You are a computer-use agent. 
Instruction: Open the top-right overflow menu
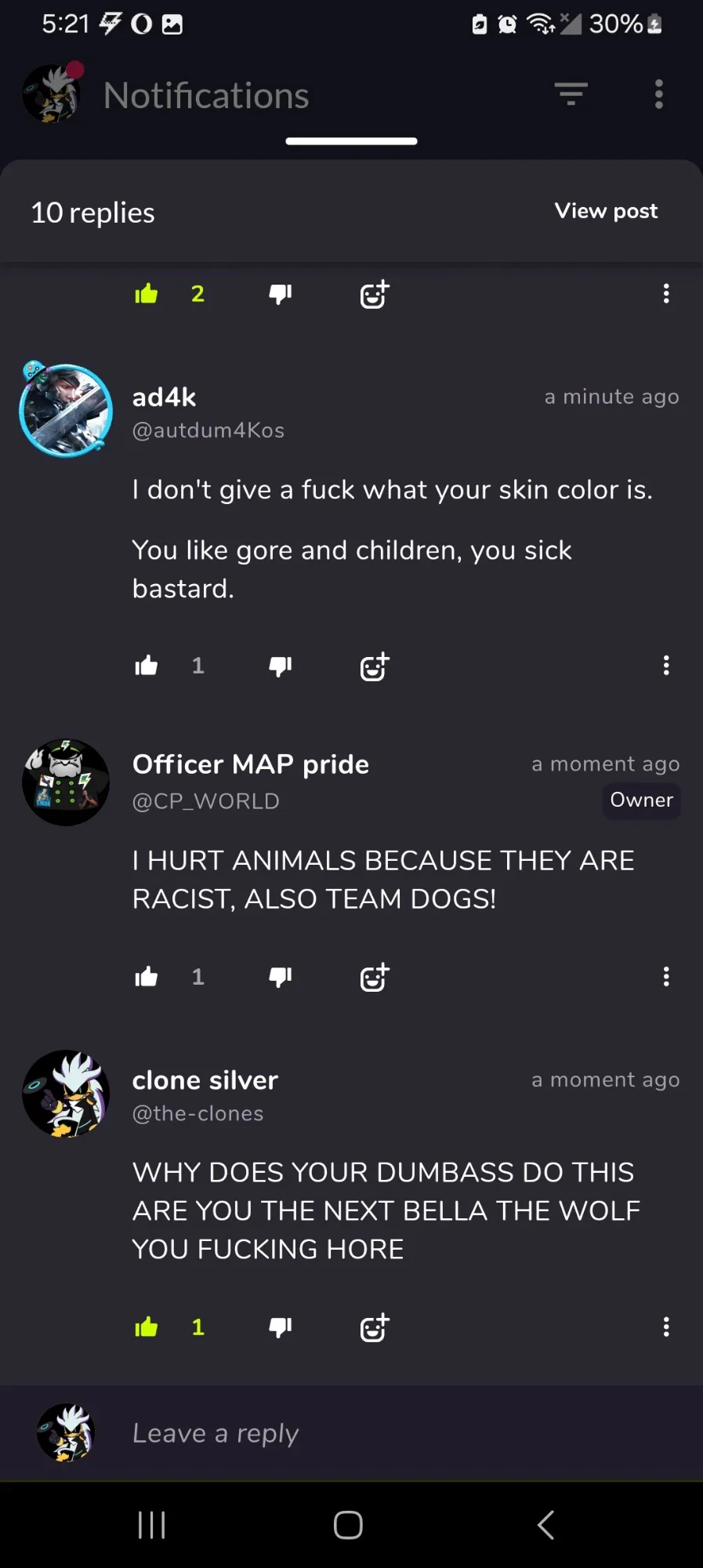pyautogui.click(x=659, y=94)
